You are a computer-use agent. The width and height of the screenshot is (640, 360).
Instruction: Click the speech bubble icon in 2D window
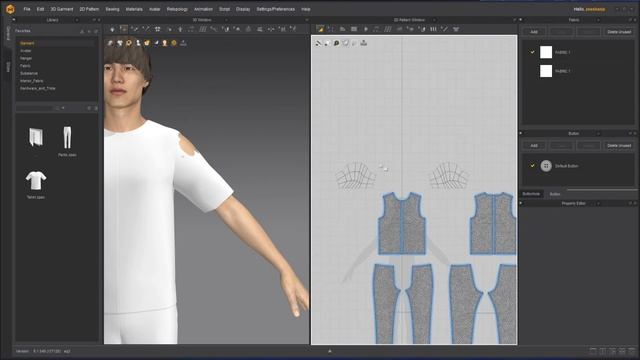click(x=336, y=43)
